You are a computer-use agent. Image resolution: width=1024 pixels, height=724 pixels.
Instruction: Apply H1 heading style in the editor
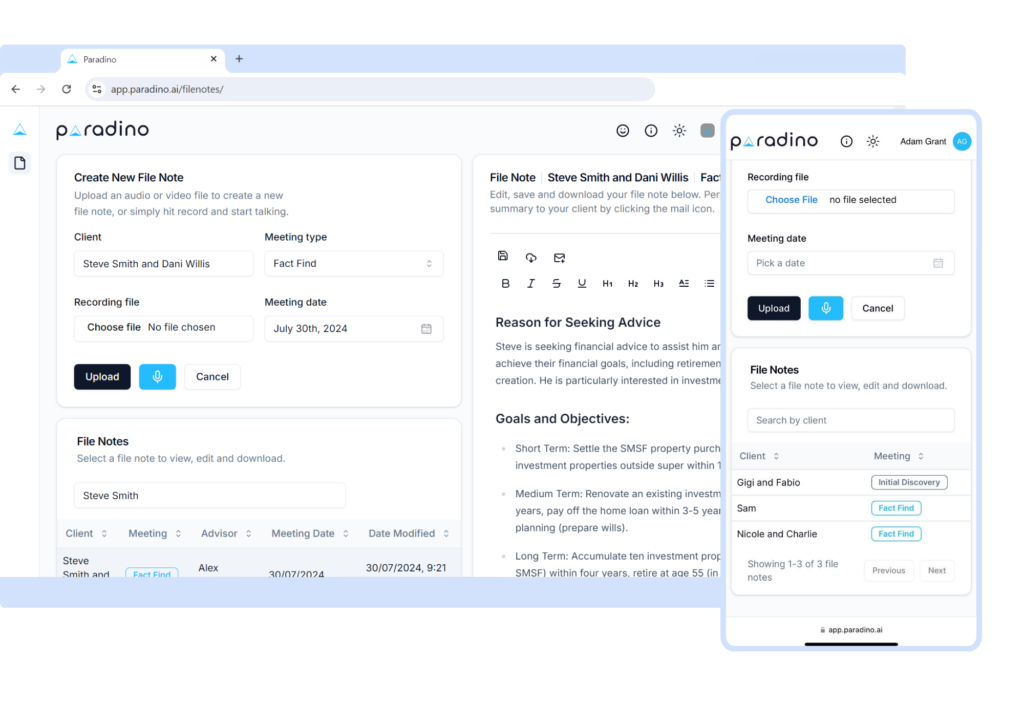click(607, 284)
